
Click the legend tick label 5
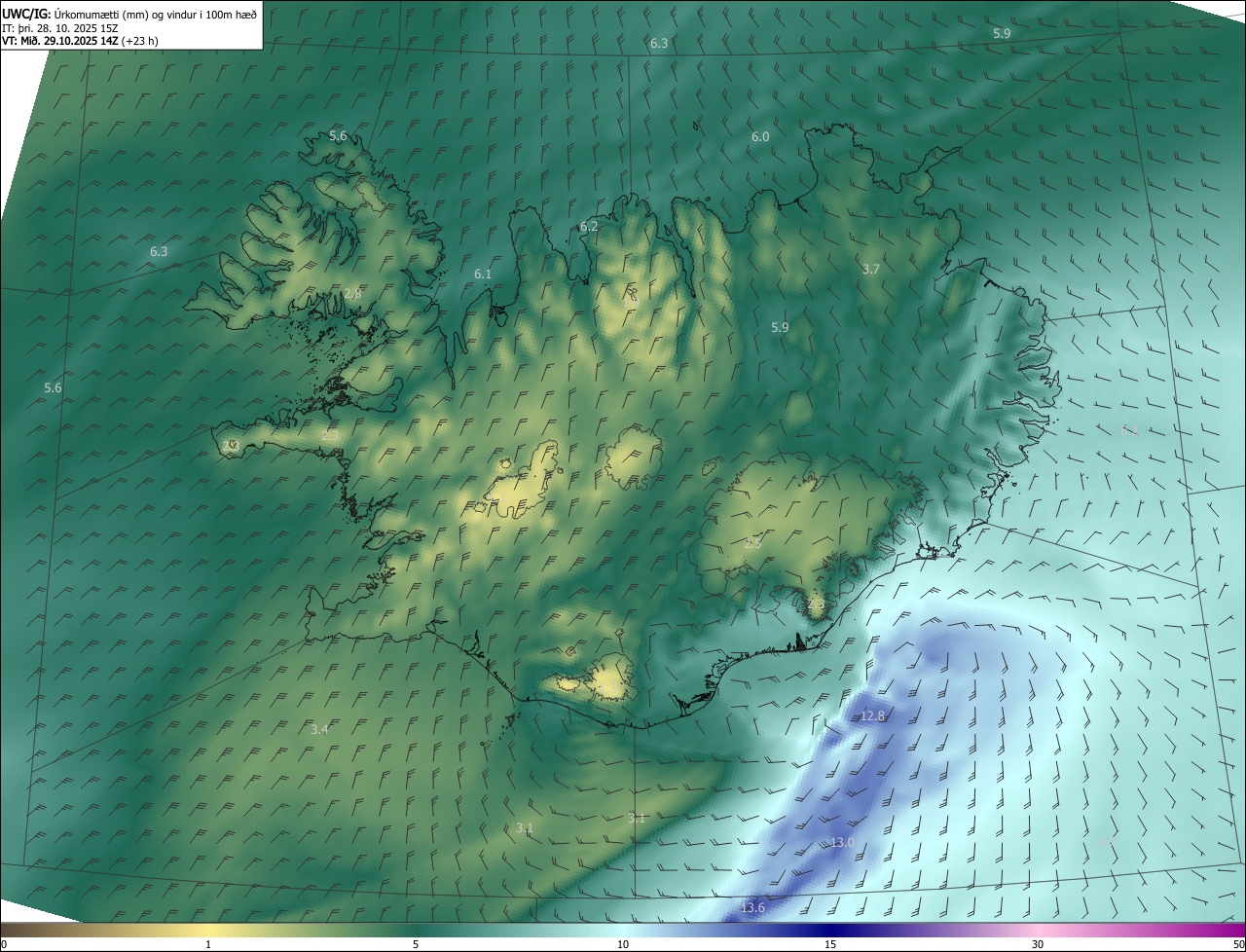tap(416, 944)
